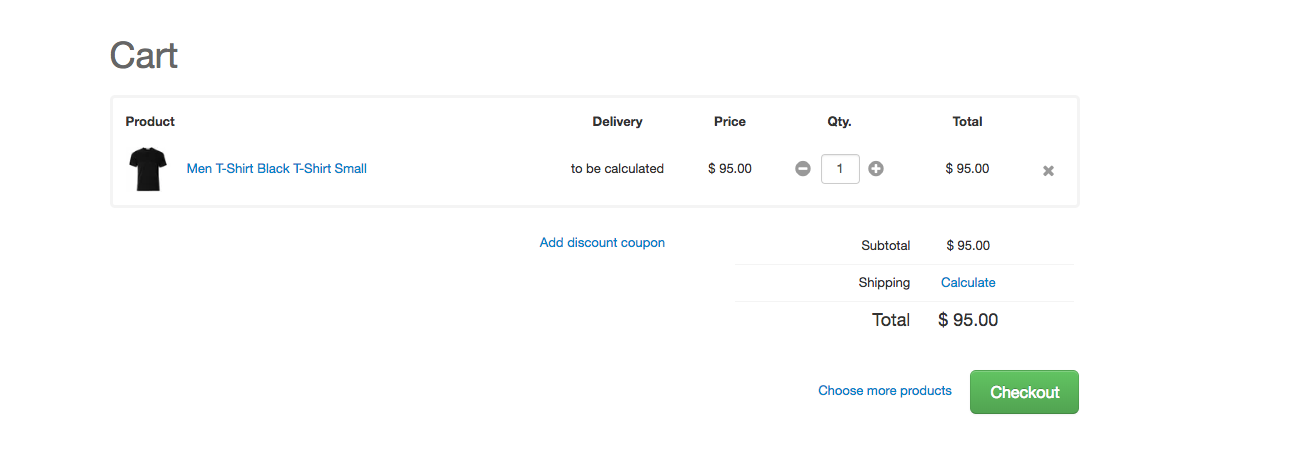Click the large order Total label
This screenshot has height=452, width=1300.
(x=890, y=320)
